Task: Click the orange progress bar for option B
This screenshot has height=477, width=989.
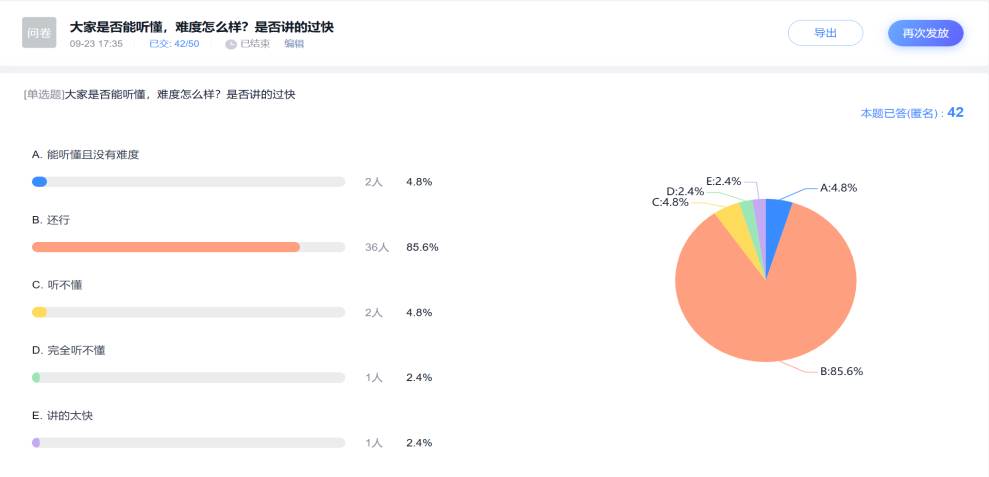Action: (166, 247)
